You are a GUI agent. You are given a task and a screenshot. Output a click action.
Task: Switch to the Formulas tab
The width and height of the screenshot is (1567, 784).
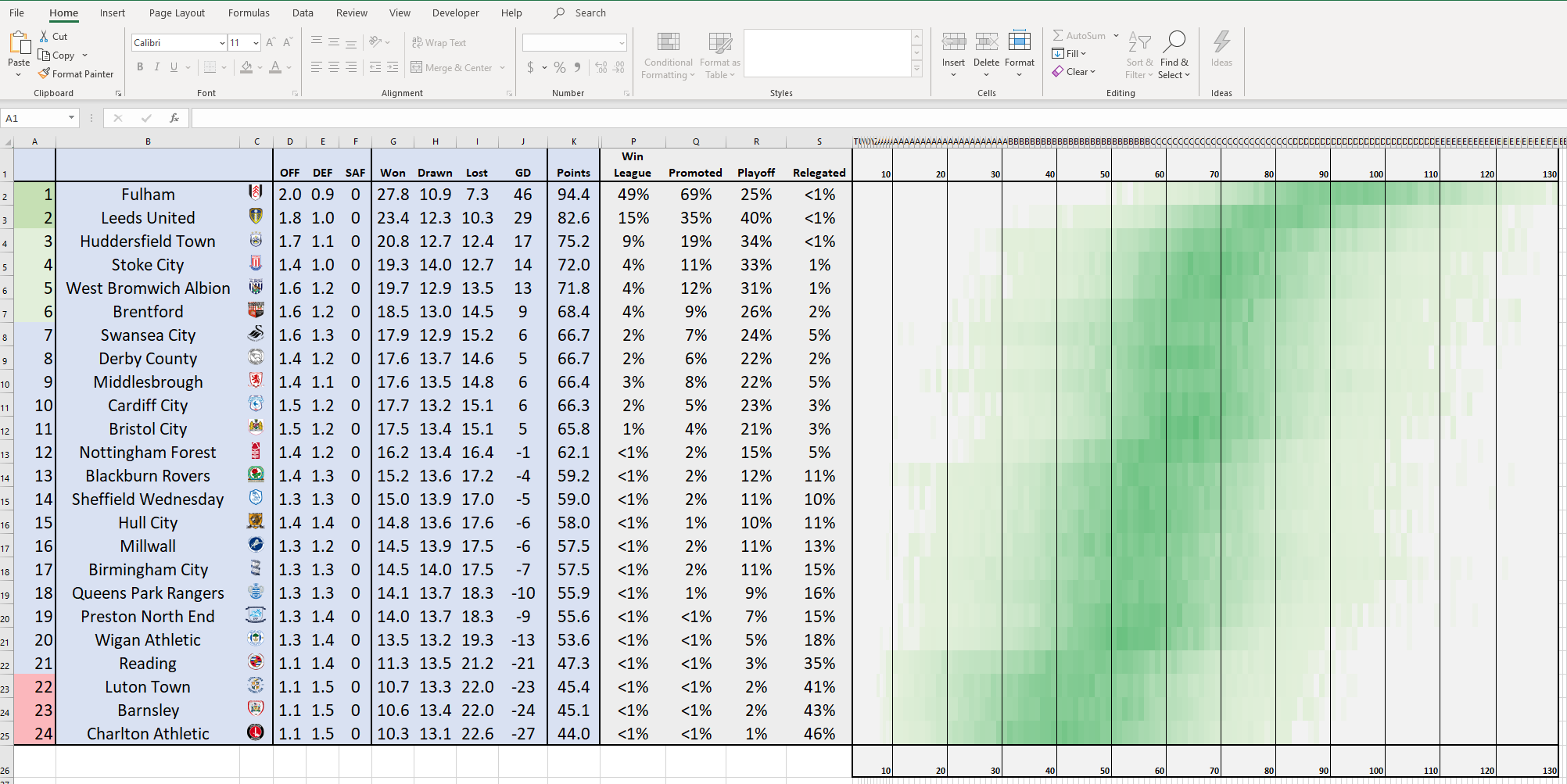click(249, 13)
